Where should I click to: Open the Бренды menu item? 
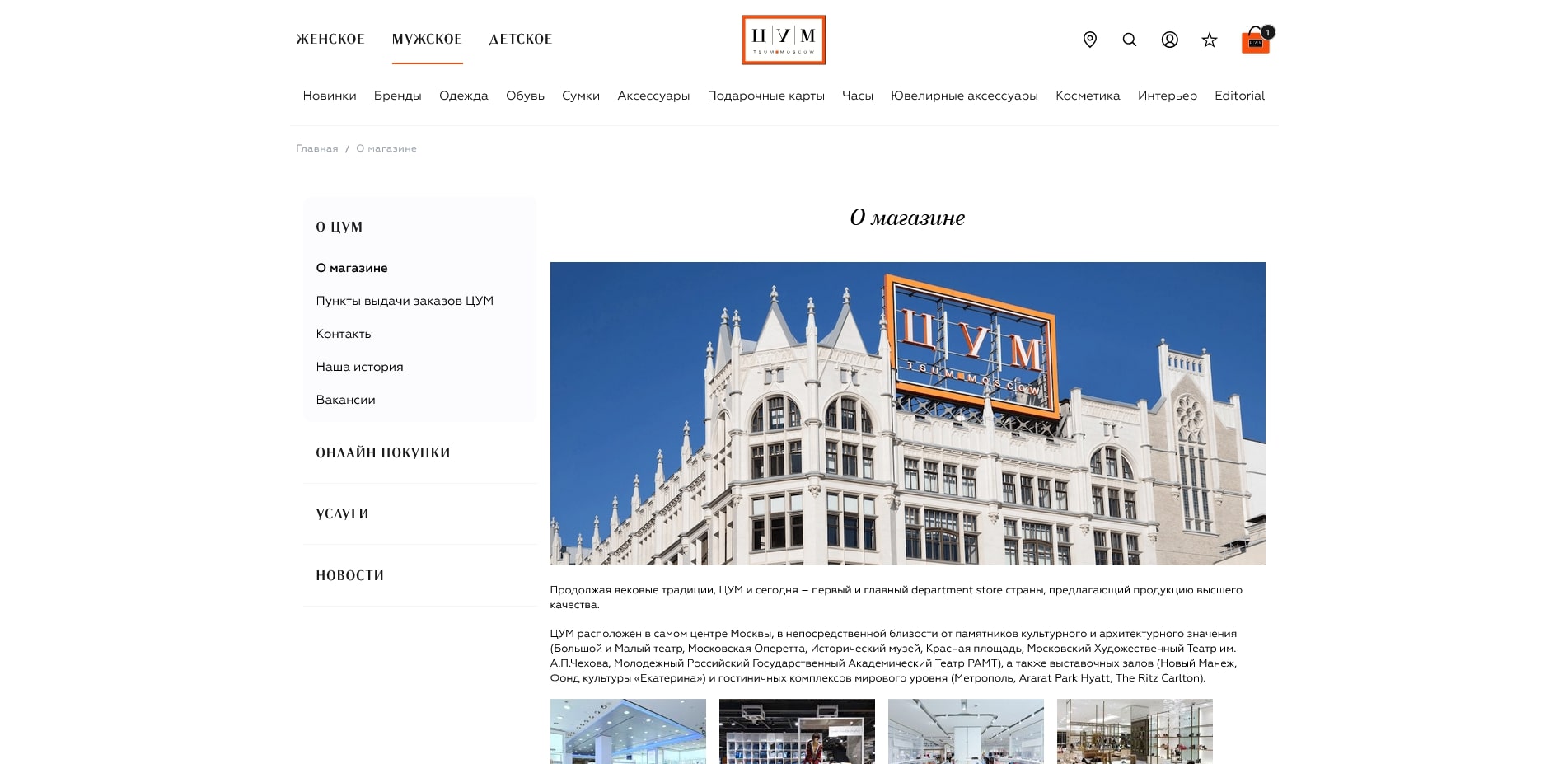point(397,96)
